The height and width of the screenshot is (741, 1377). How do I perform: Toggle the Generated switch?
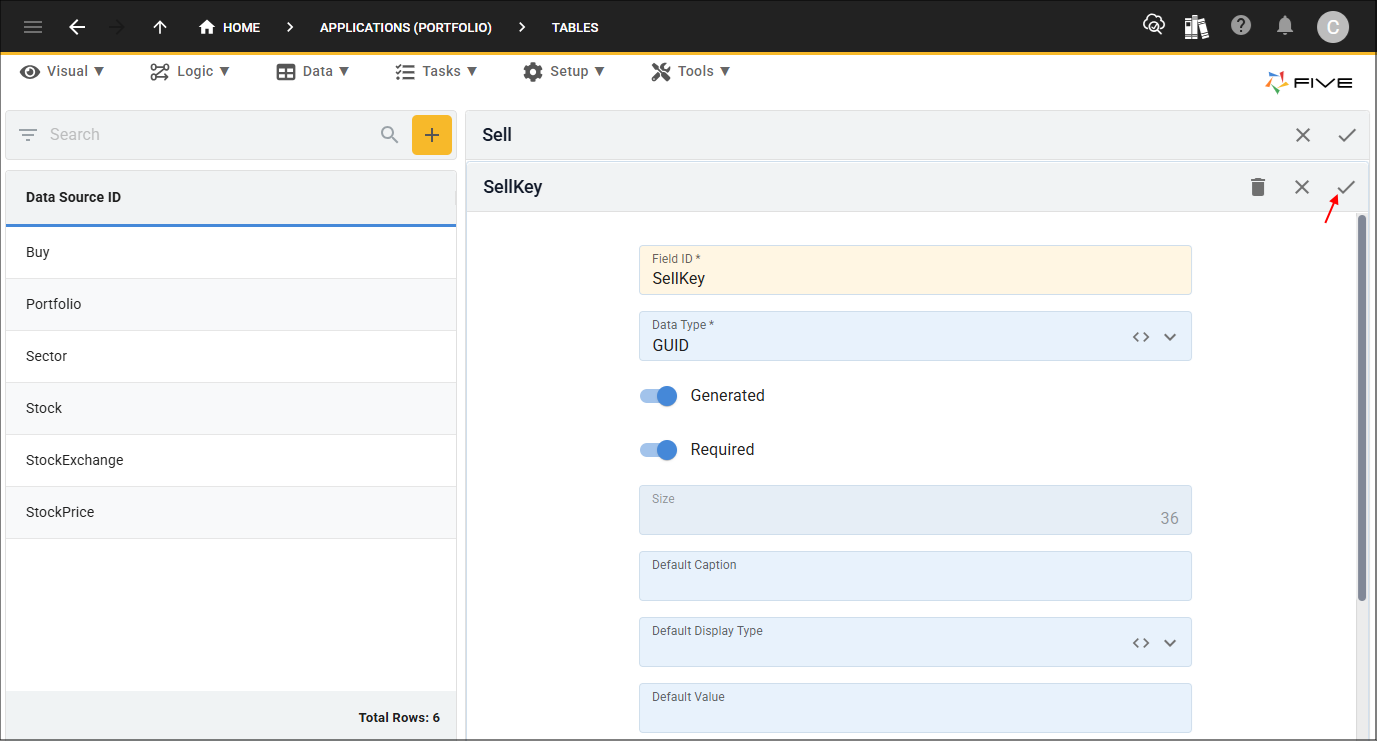point(659,396)
